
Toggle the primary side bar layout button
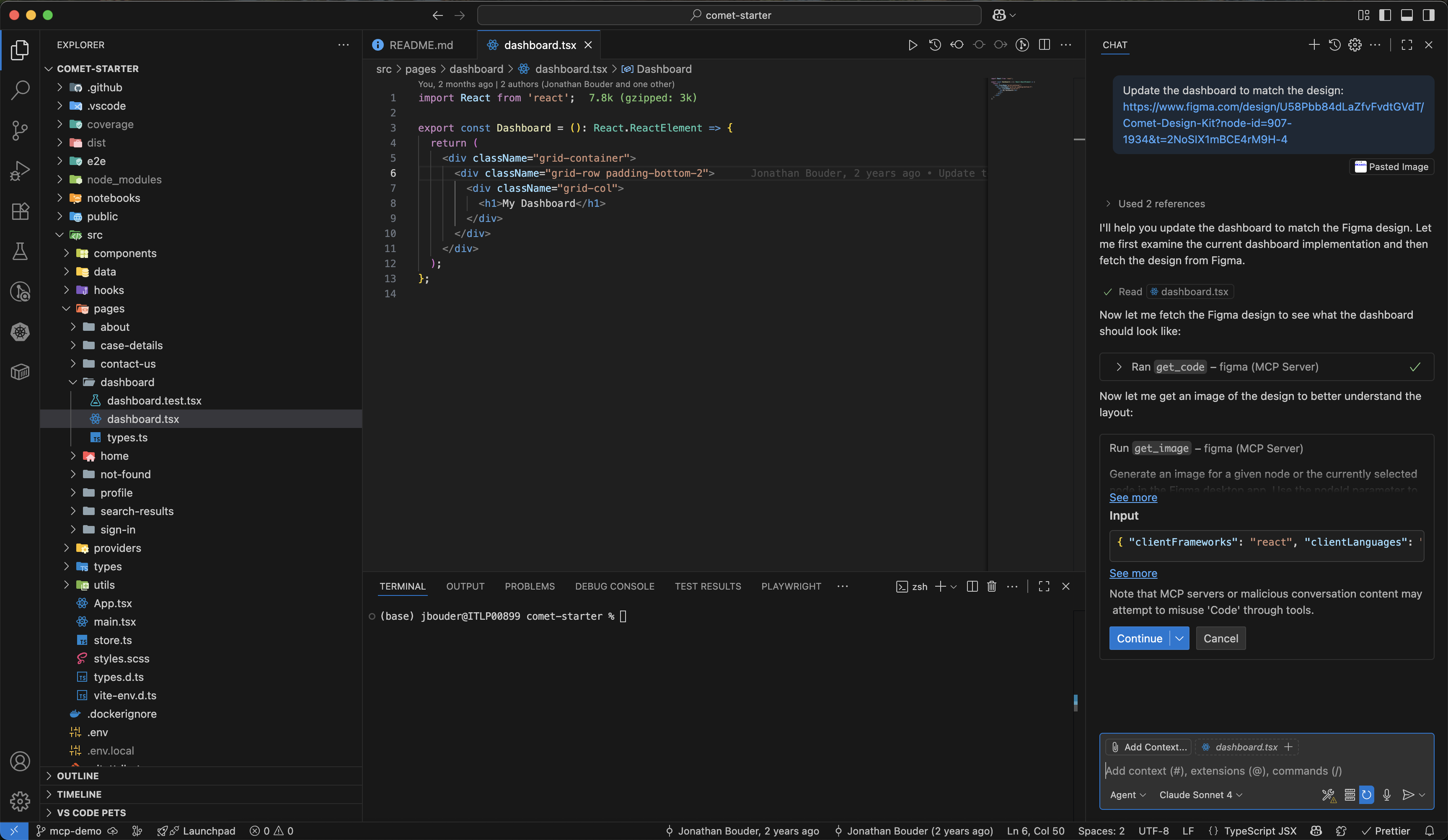[x=1385, y=15]
